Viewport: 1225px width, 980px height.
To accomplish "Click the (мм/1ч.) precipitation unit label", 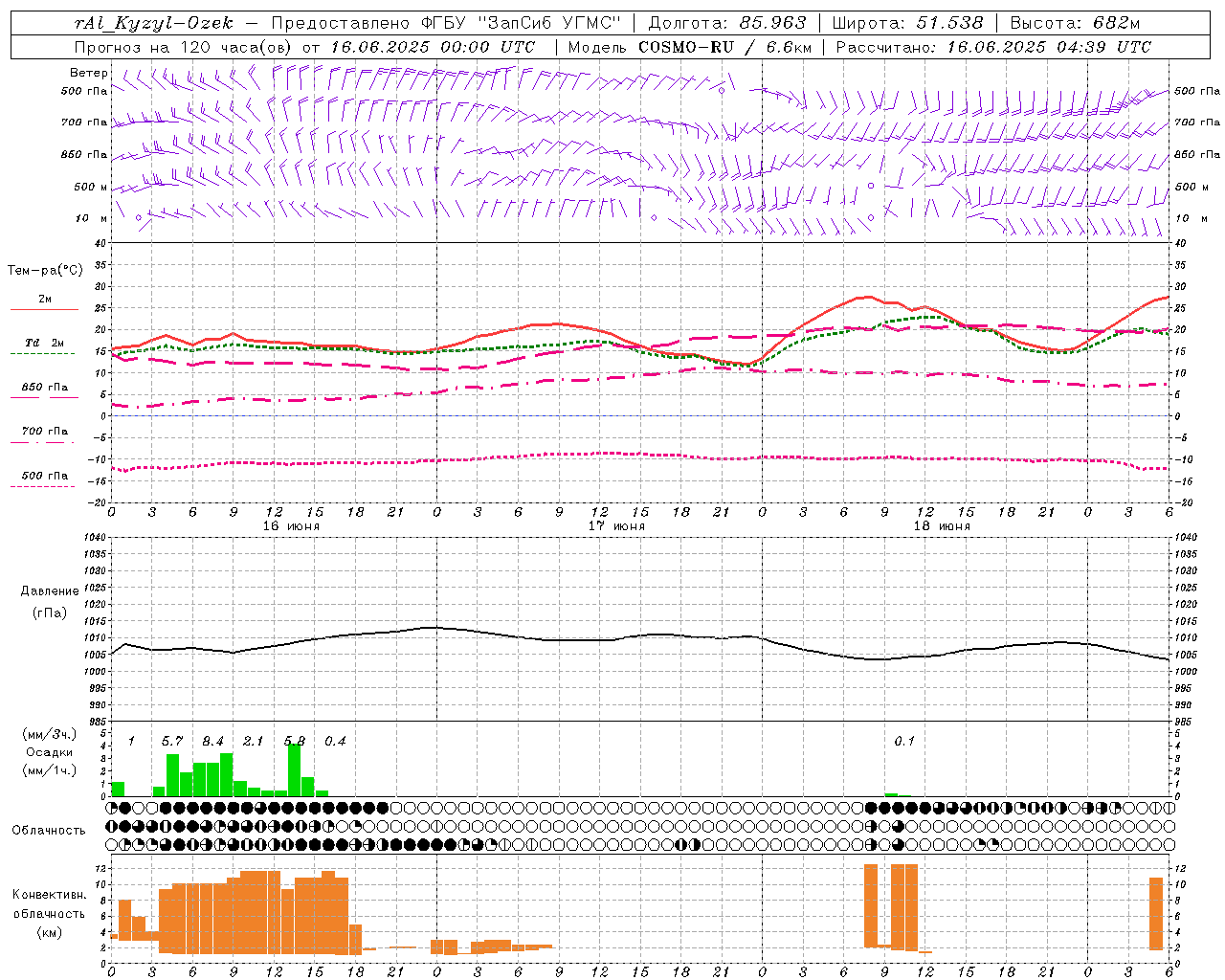I will pos(50,770).
